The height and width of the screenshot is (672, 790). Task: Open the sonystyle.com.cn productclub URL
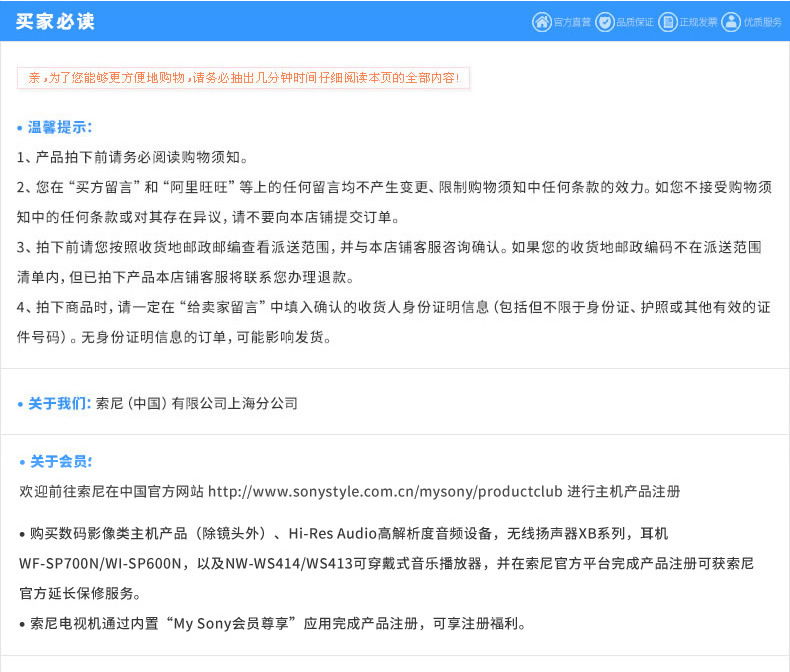tap(385, 491)
